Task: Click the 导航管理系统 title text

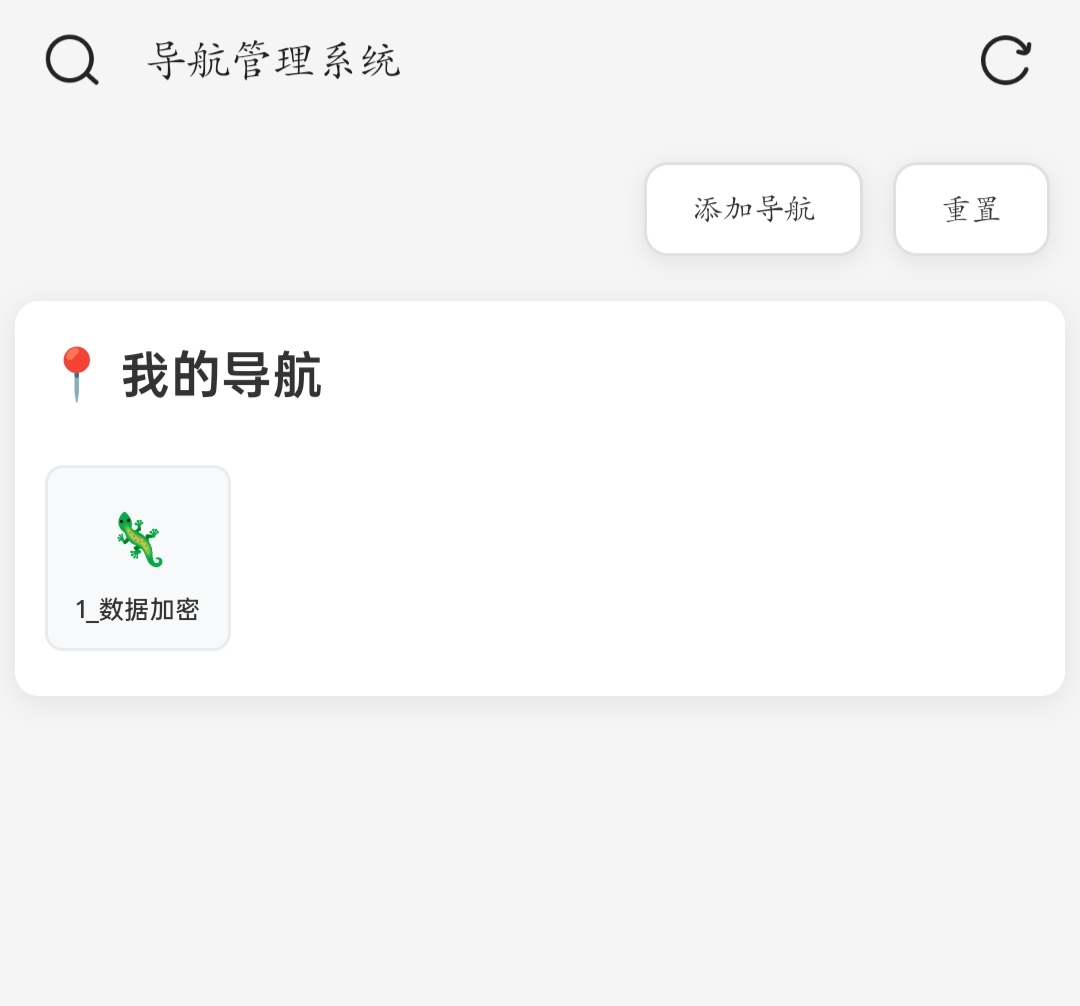Action: (273, 61)
